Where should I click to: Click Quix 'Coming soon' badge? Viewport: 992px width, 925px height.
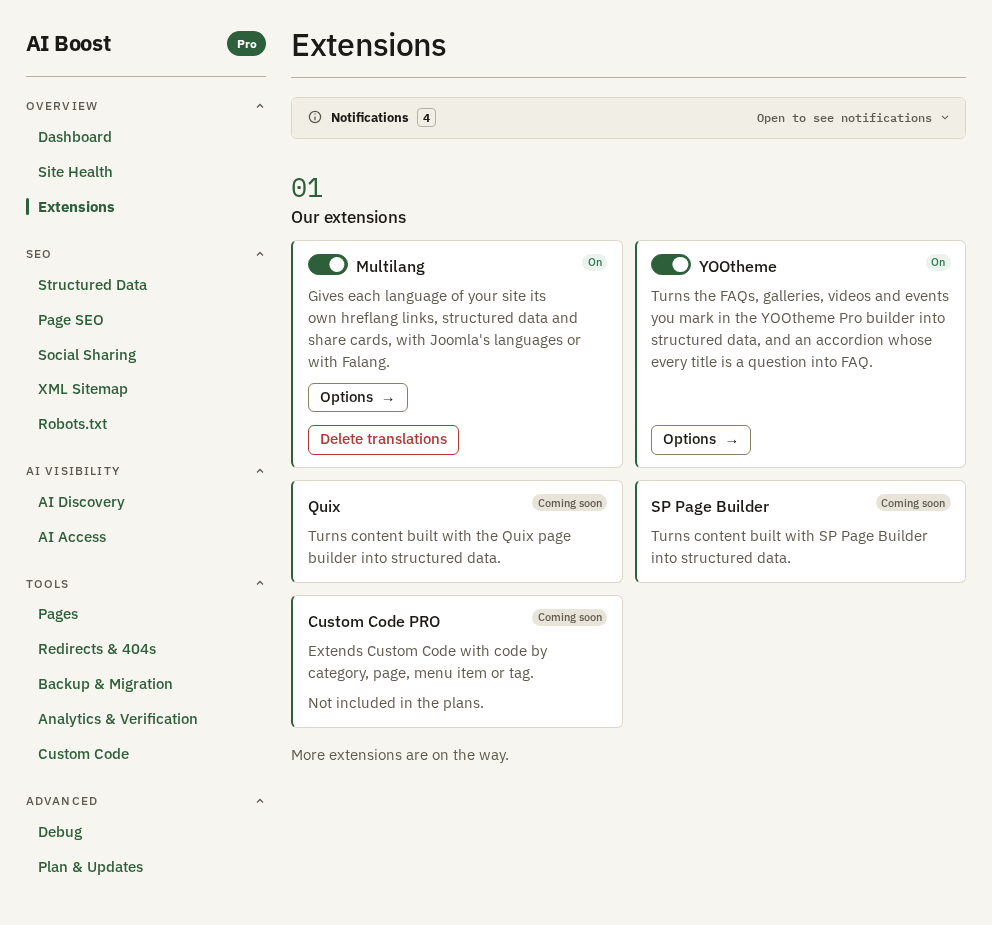(569, 503)
